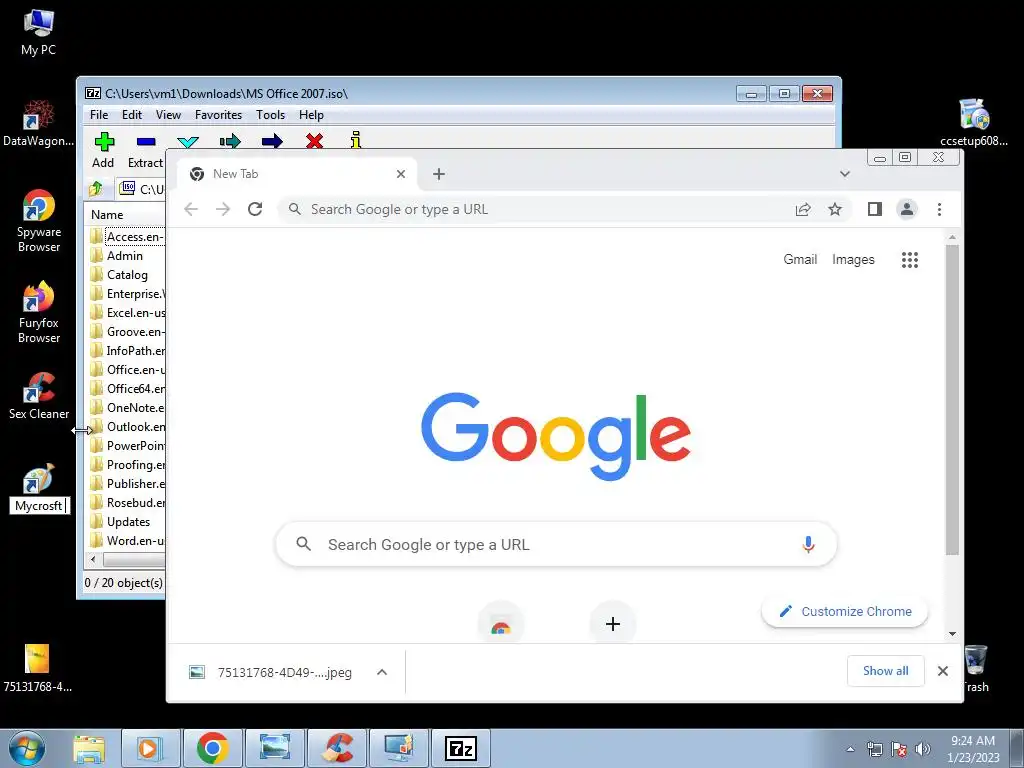Open the 7-Zip Favorites menu

tap(218, 115)
